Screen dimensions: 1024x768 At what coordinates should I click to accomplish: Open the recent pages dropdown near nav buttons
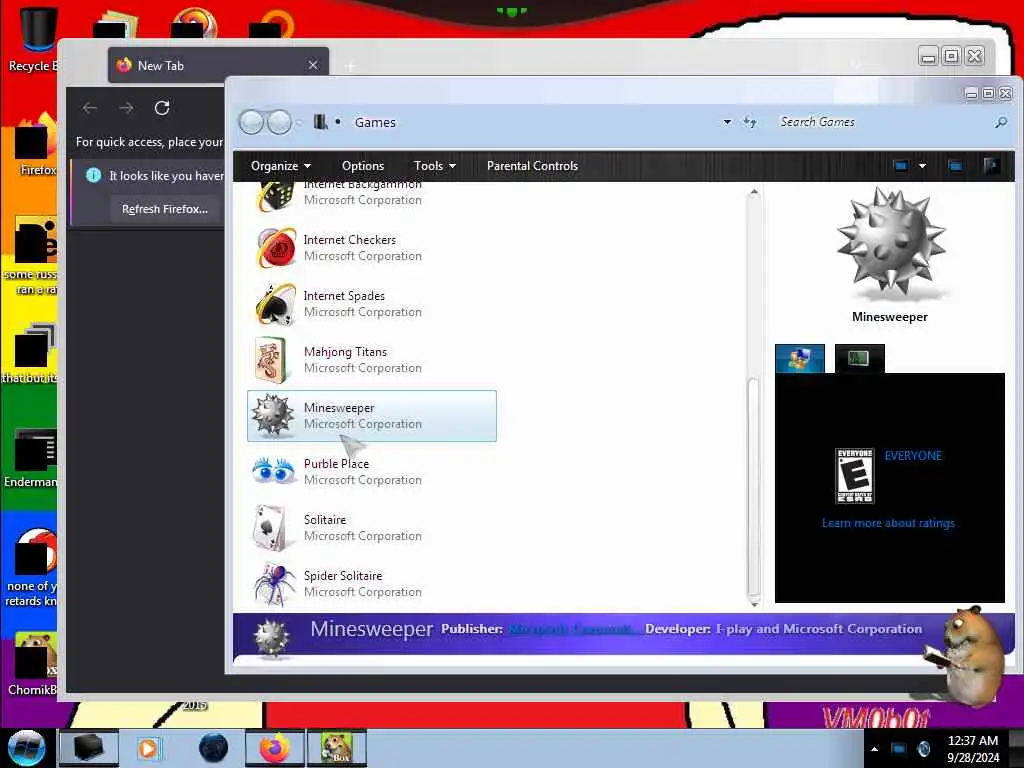300,122
